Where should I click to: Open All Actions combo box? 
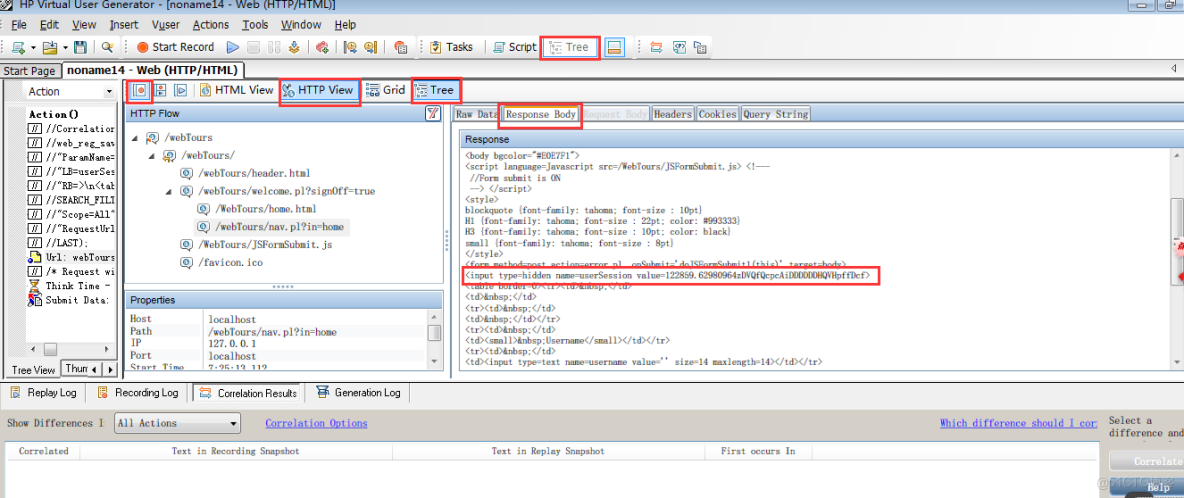(x=177, y=423)
